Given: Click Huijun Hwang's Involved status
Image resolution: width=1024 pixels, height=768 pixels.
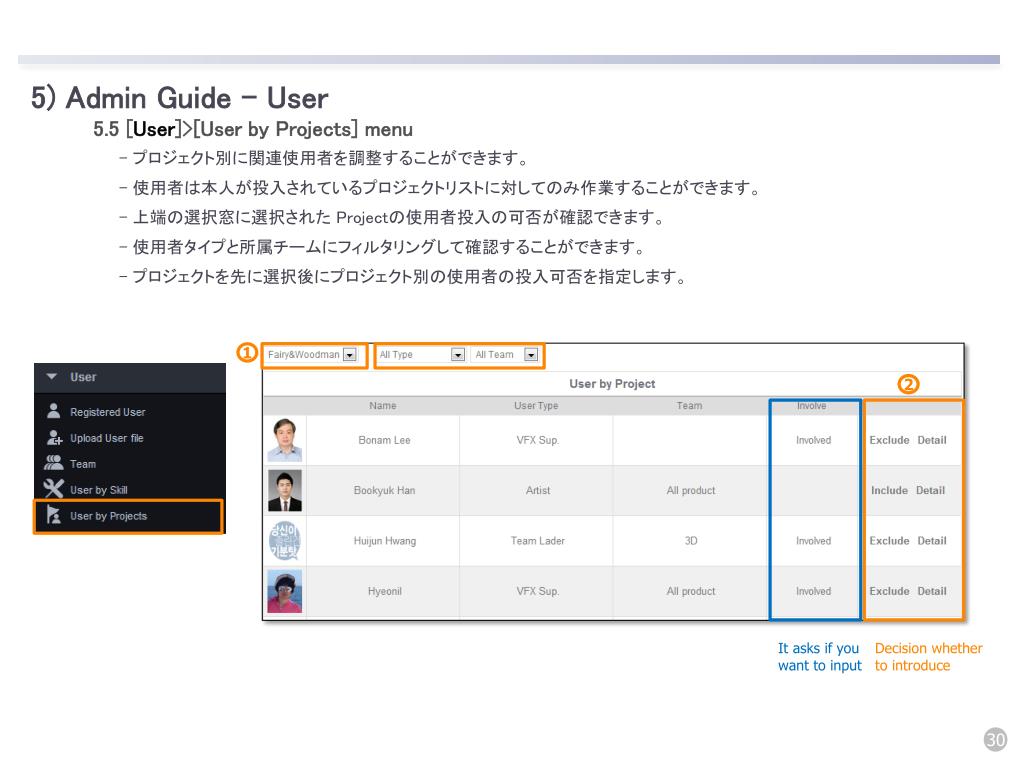Looking at the screenshot, I should tap(813, 541).
